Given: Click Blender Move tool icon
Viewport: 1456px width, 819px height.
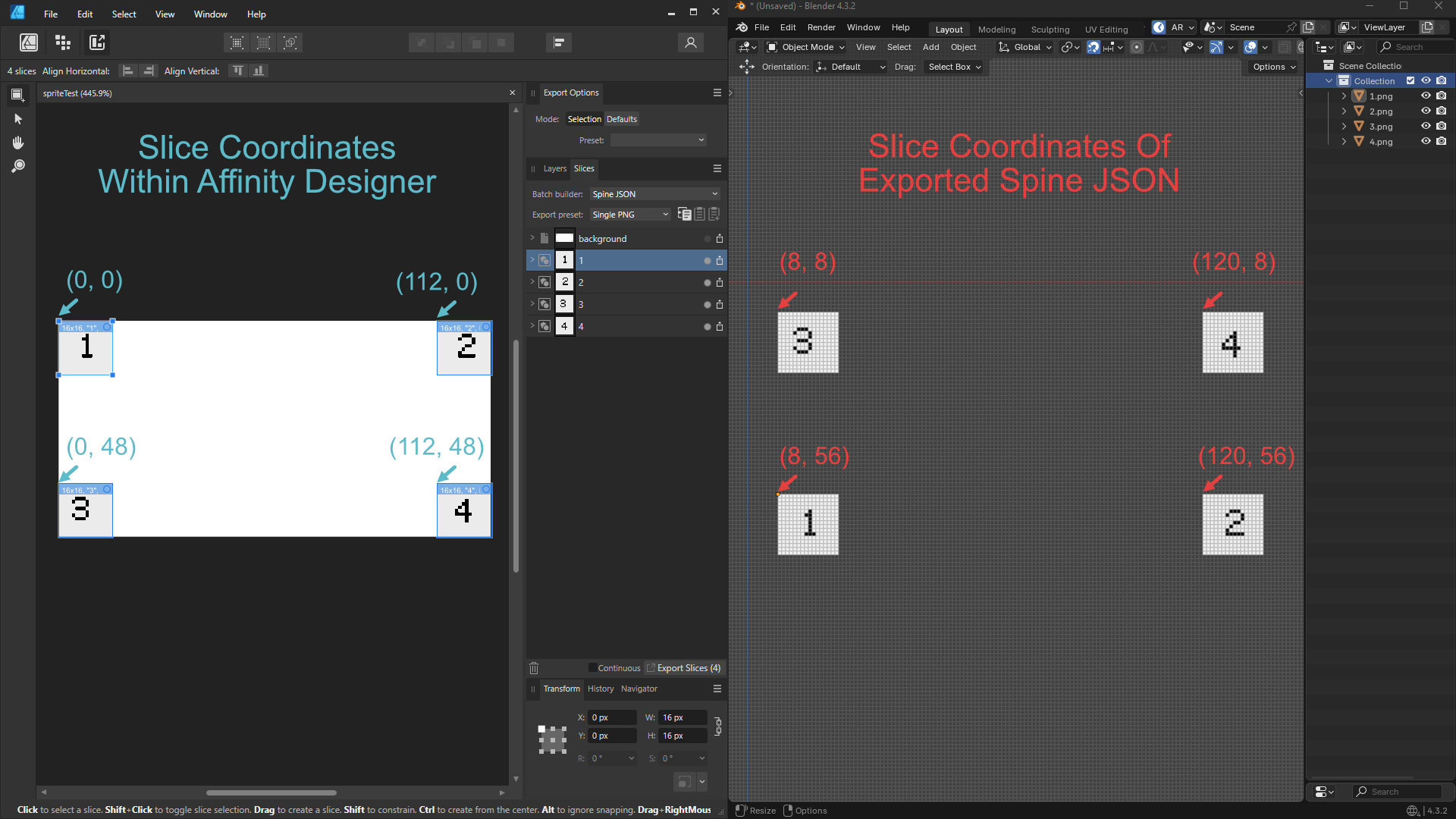Looking at the screenshot, I should click(747, 67).
